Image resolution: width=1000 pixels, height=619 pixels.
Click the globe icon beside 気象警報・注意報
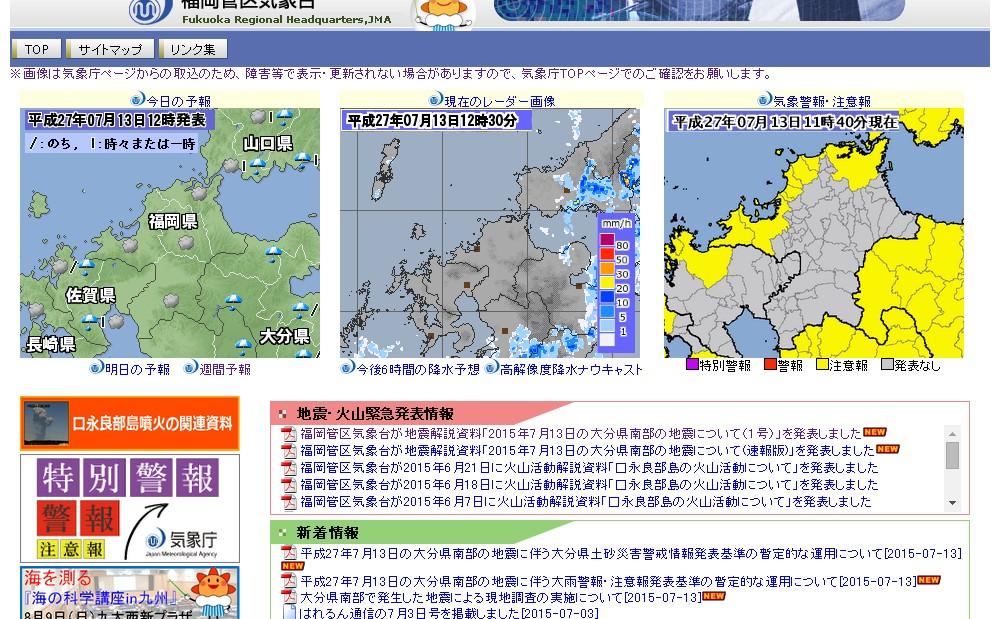coord(764,100)
